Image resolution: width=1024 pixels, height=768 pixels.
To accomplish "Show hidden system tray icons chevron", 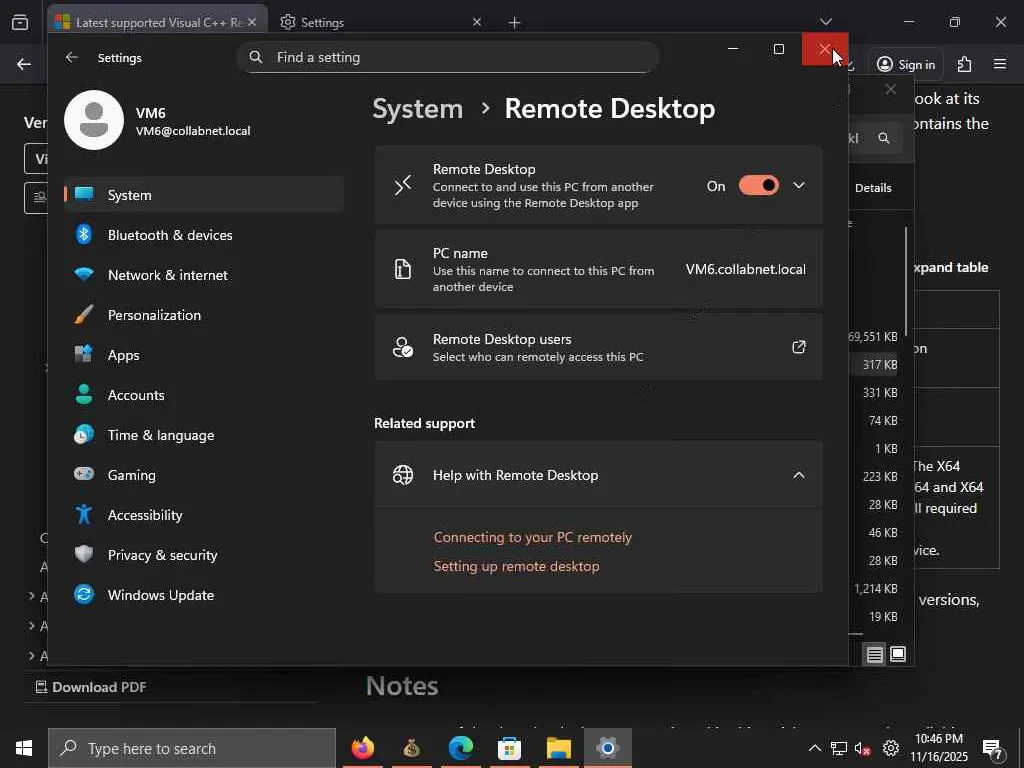I will (x=814, y=748).
